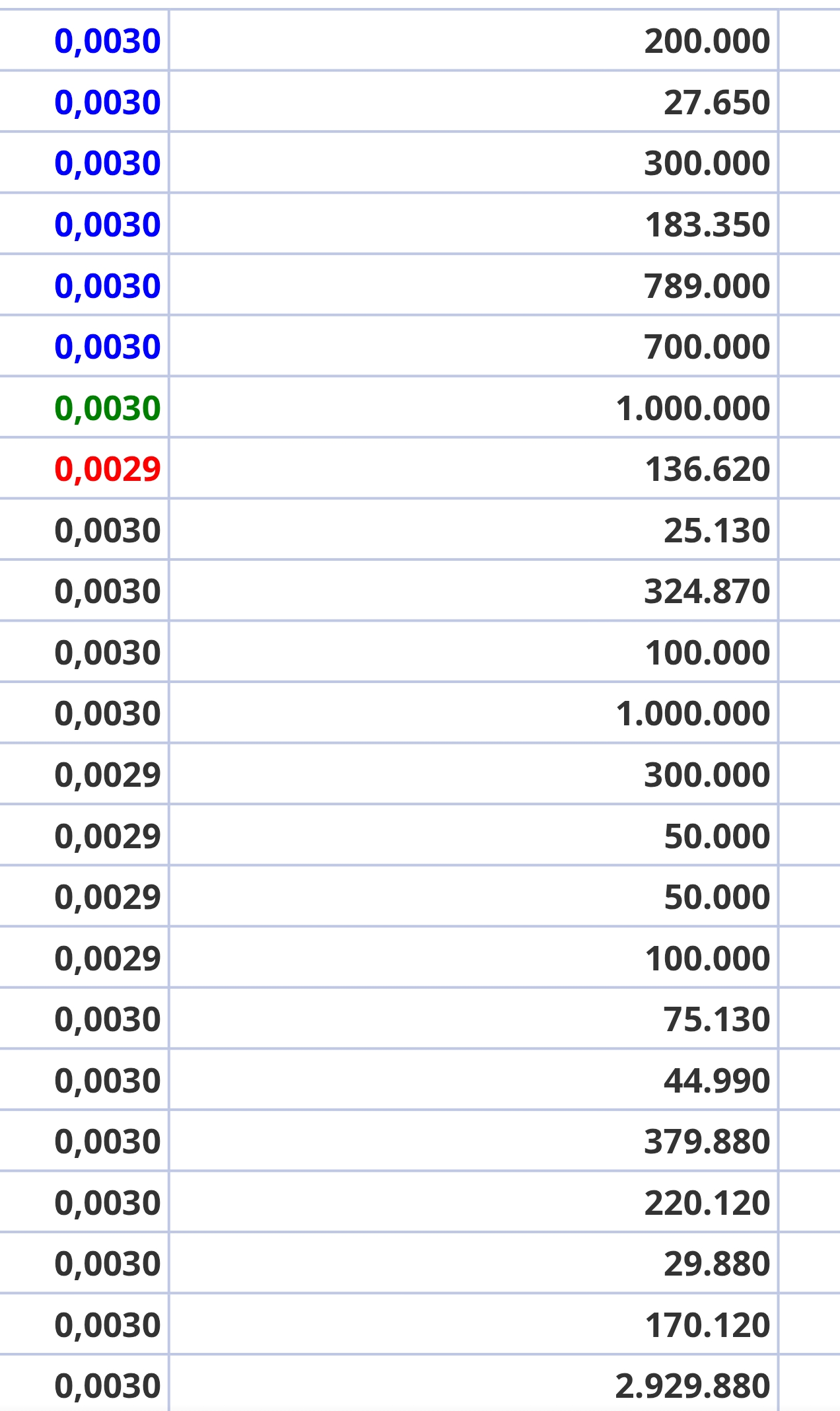
Task: Select the red 0,0029 price
Action: pos(108,469)
